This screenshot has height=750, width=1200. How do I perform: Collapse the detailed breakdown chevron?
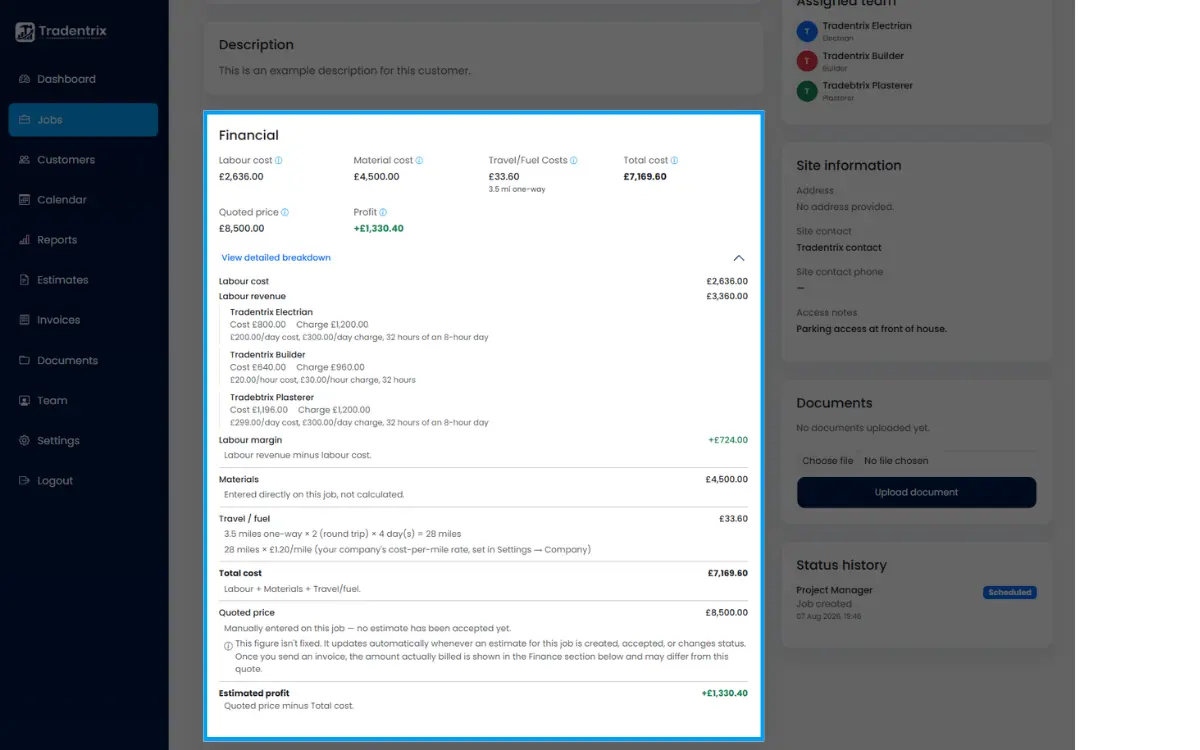pyautogui.click(x=739, y=258)
